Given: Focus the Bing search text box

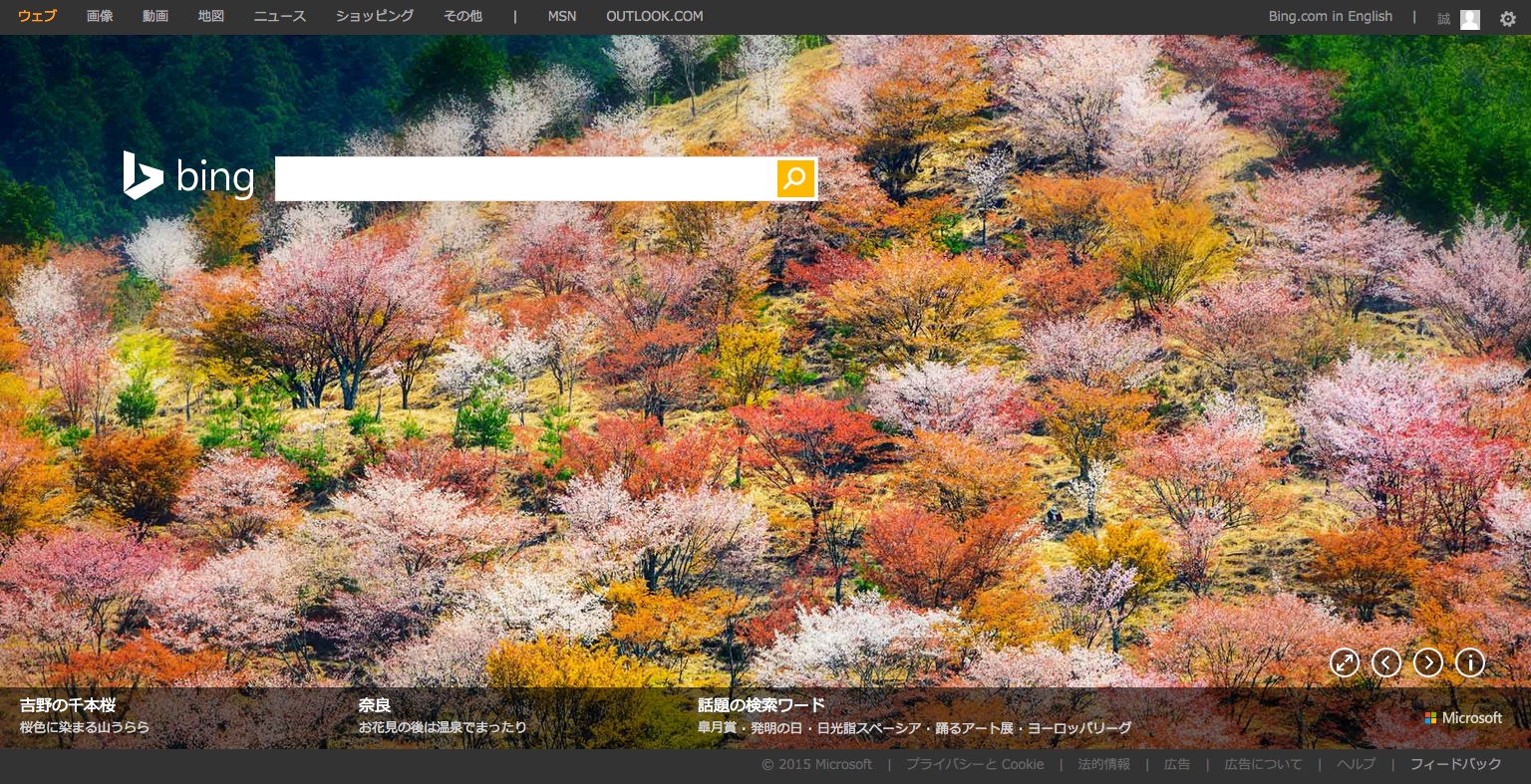Looking at the screenshot, I should [525, 178].
